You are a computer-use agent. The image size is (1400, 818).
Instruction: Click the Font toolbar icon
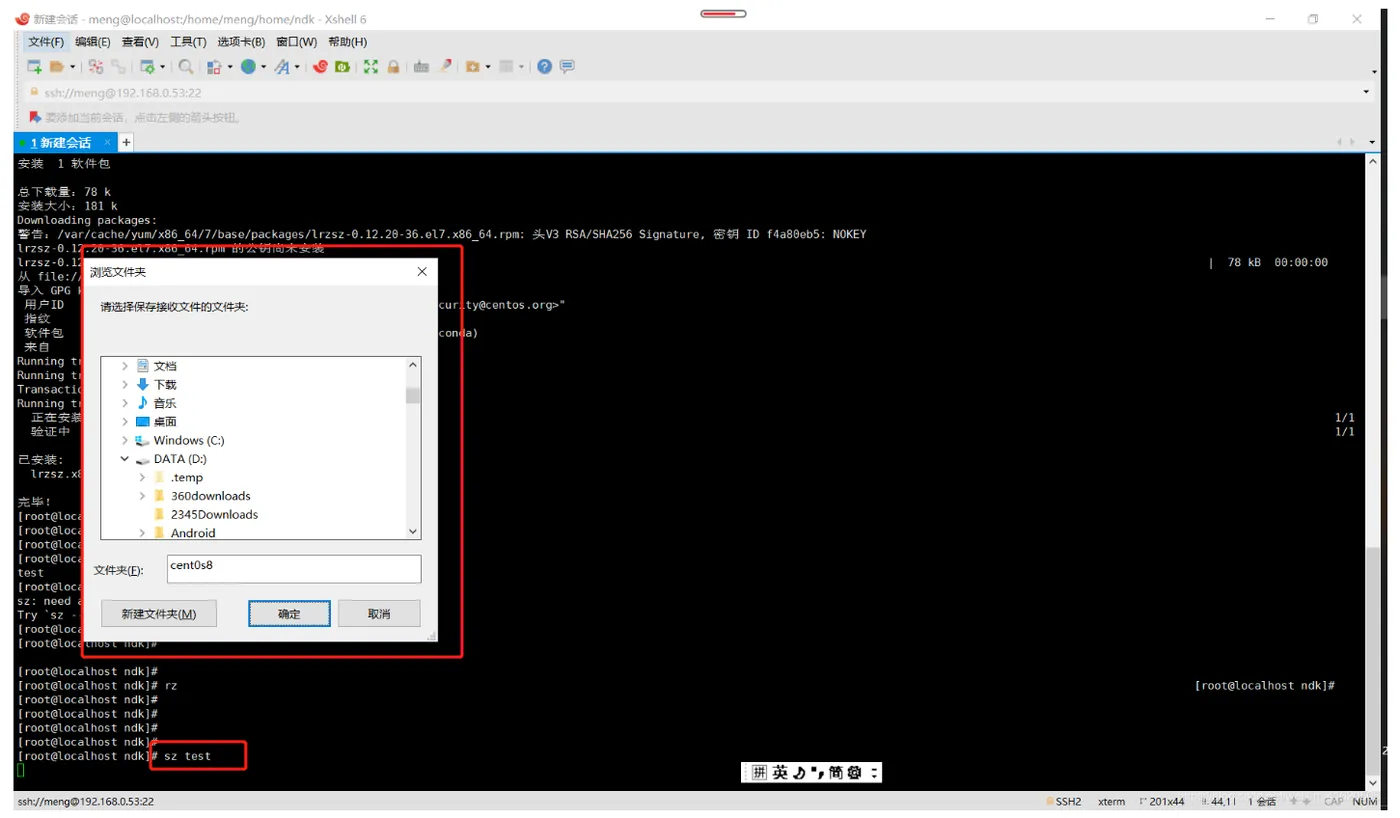(x=282, y=67)
